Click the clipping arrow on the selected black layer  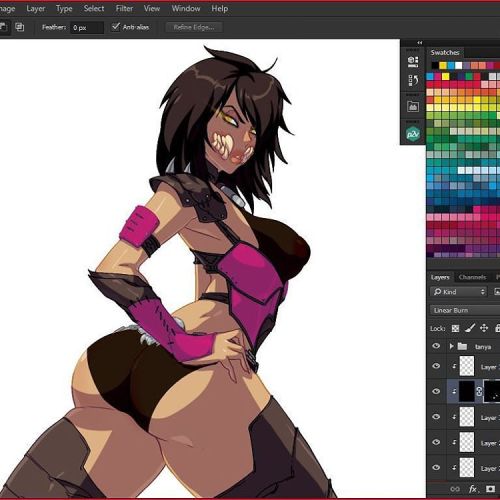454,392
